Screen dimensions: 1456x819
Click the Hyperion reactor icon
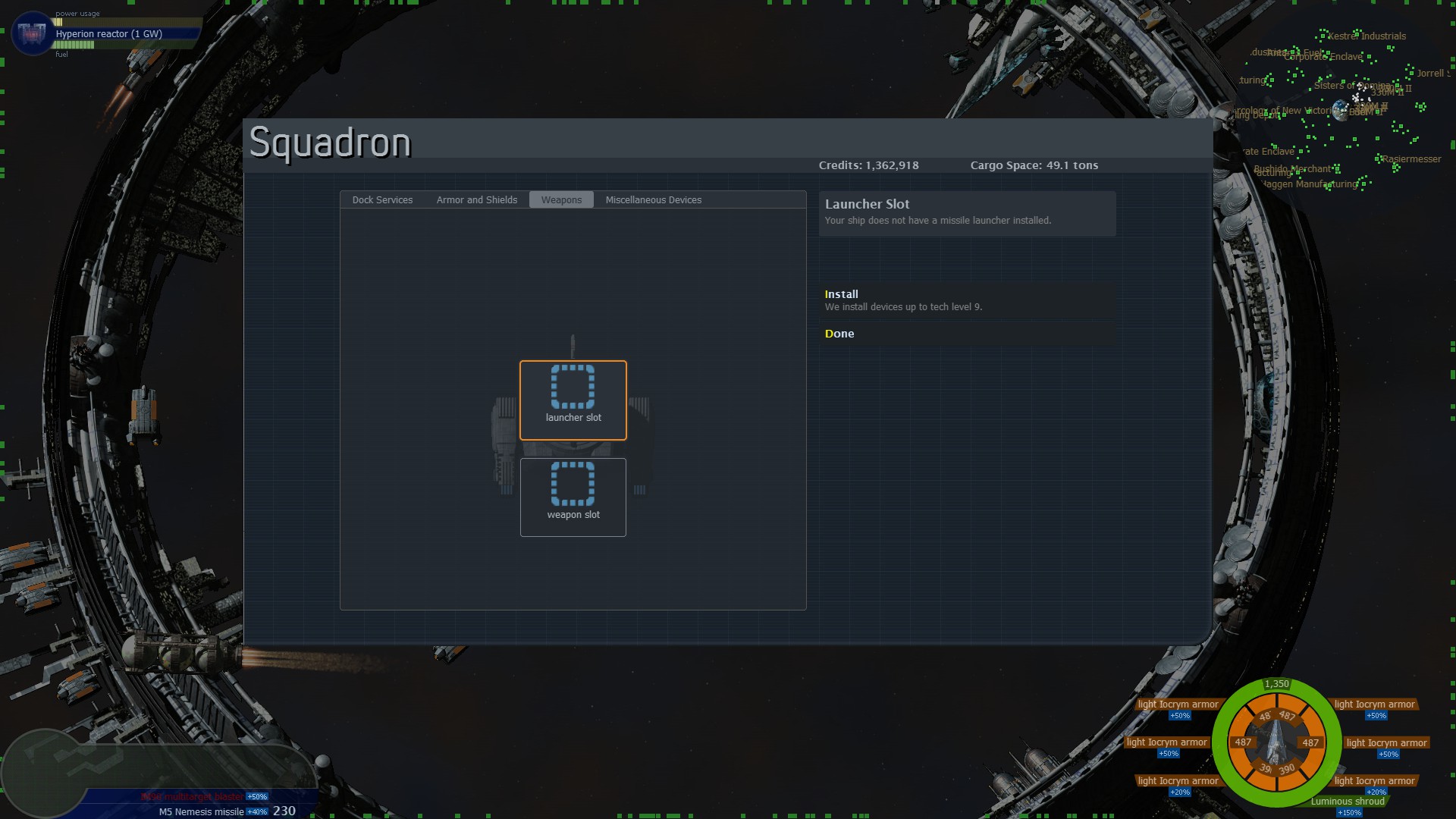point(33,33)
